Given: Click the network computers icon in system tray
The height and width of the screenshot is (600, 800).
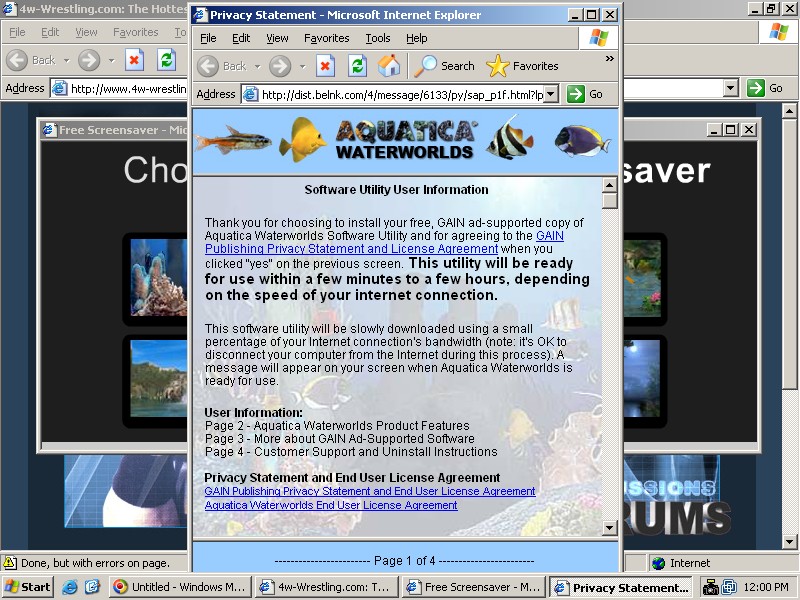Looking at the screenshot, I should pyautogui.click(x=729, y=588).
